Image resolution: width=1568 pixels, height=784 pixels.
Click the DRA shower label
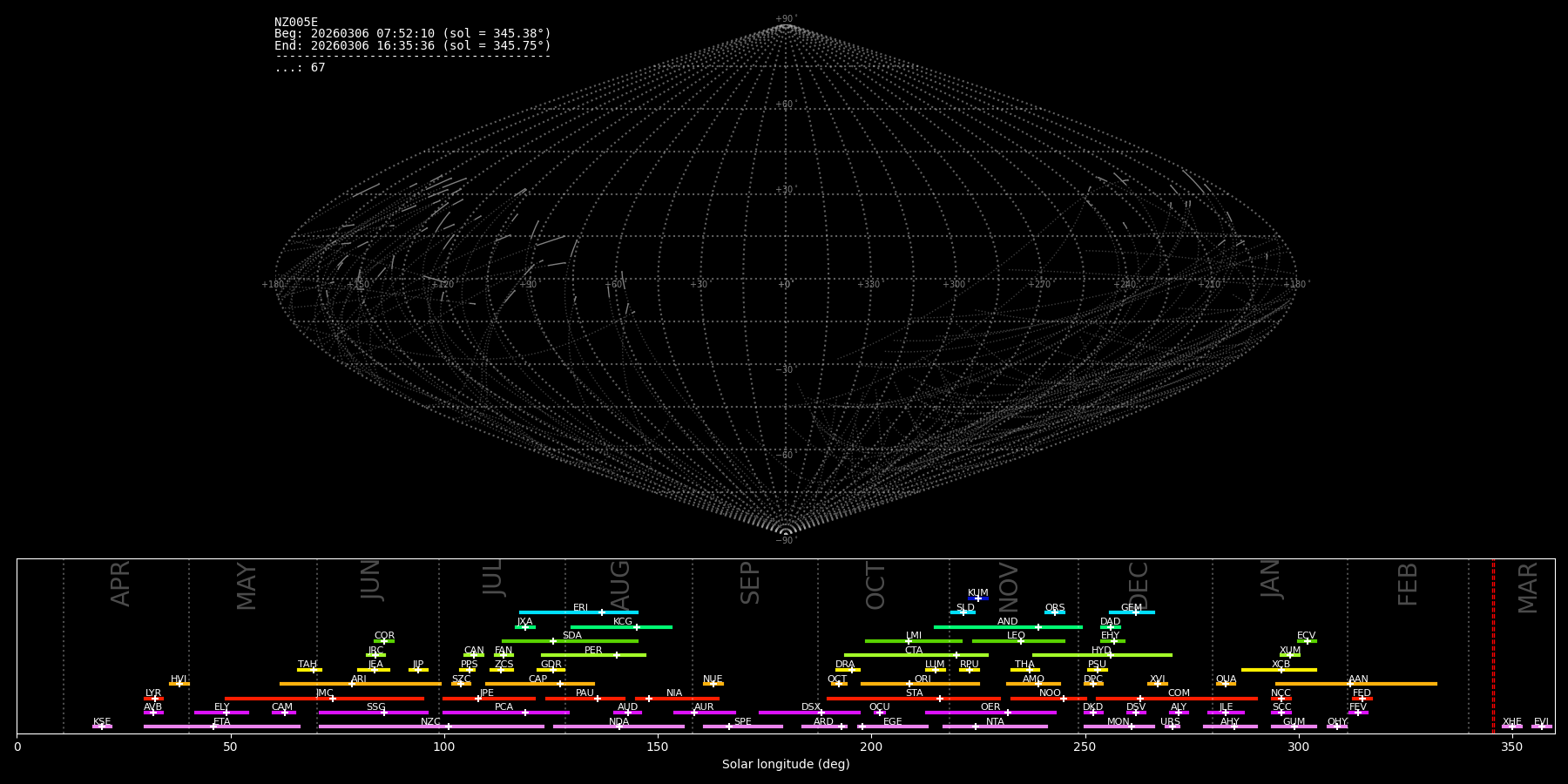click(x=845, y=665)
